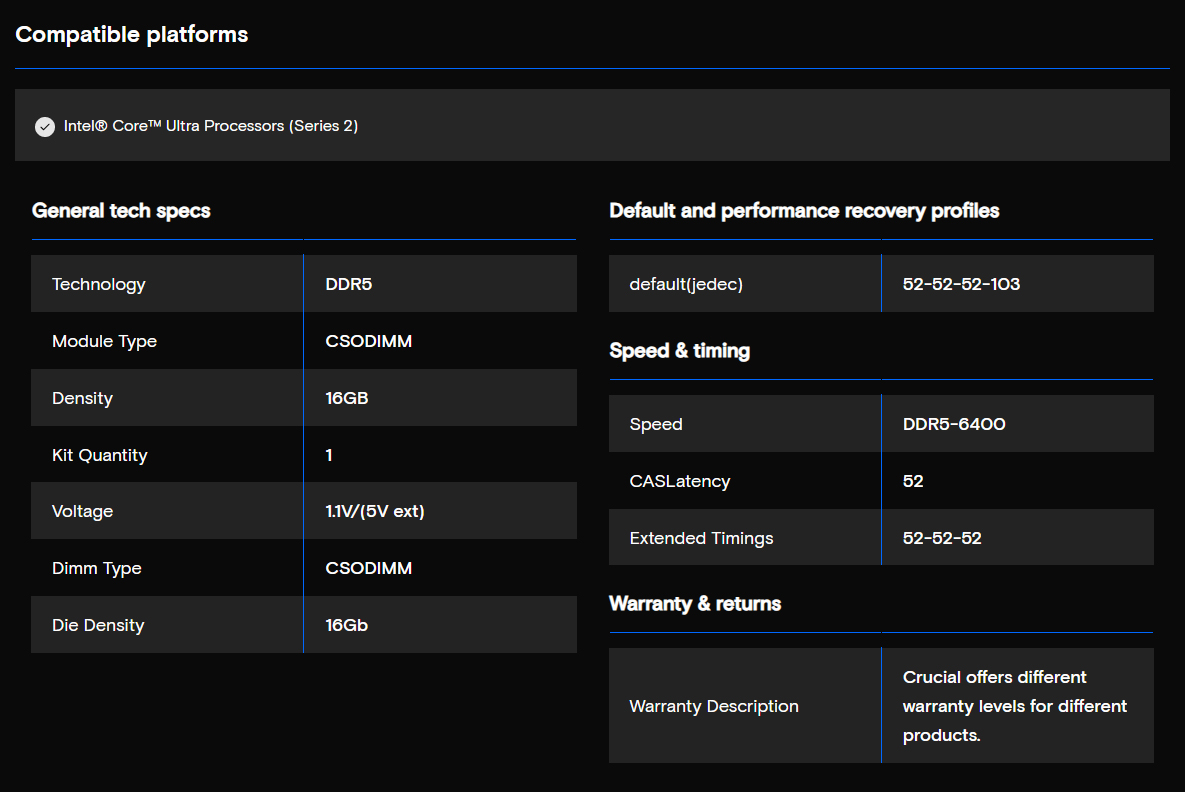Click the 'Dimm Type' label
This screenshot has width=1185, height=792.
tap(96, 568)
